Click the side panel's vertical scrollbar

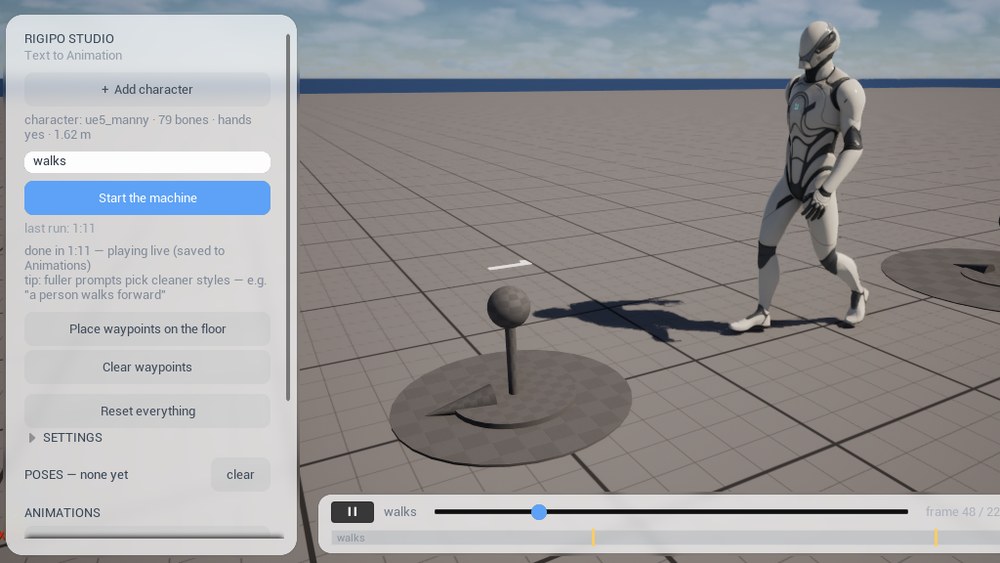288,217
